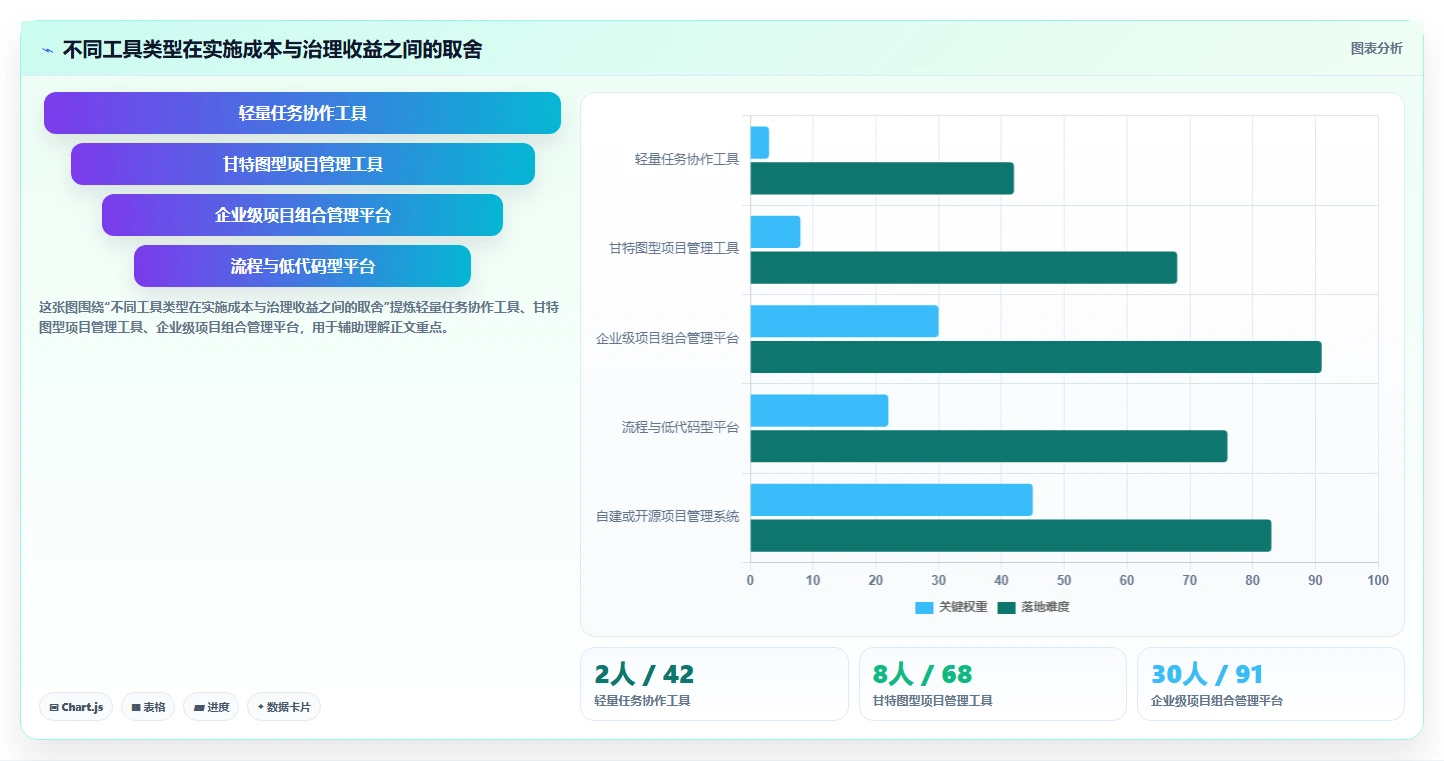
Task: Click 甘特图型项目管理工具 blue 关键权重 bar
Action: click(x=775, y=232)
